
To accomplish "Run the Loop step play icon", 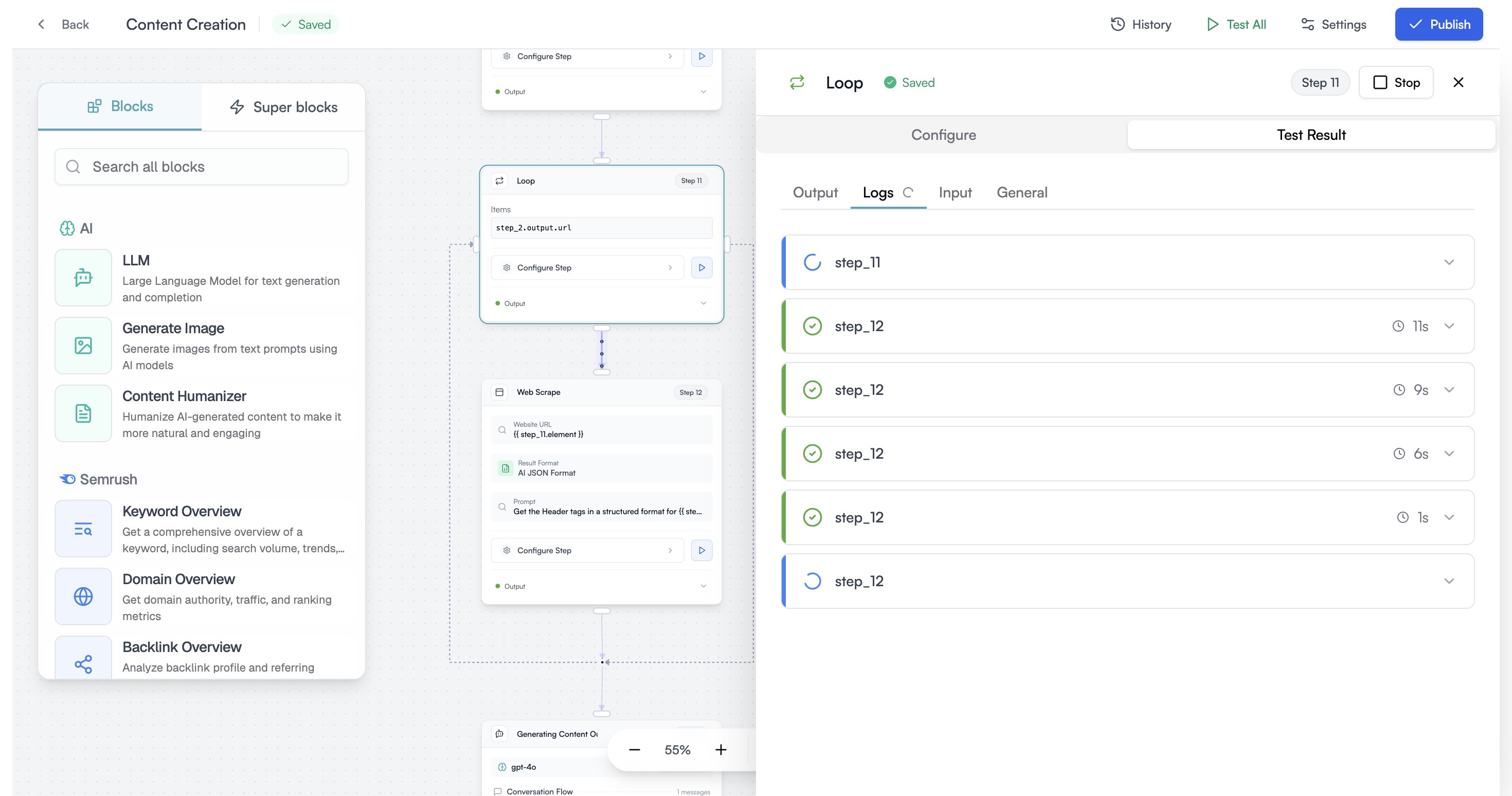I will tap(701, 268).
